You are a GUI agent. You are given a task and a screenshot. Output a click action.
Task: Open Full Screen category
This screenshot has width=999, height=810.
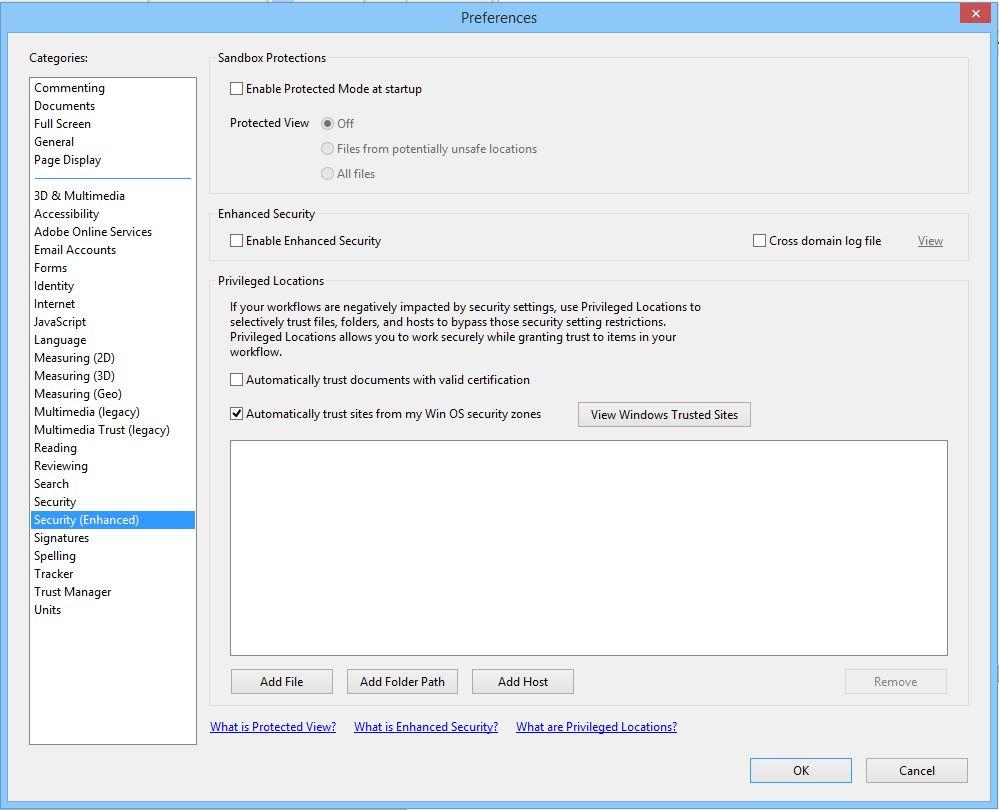113,124
